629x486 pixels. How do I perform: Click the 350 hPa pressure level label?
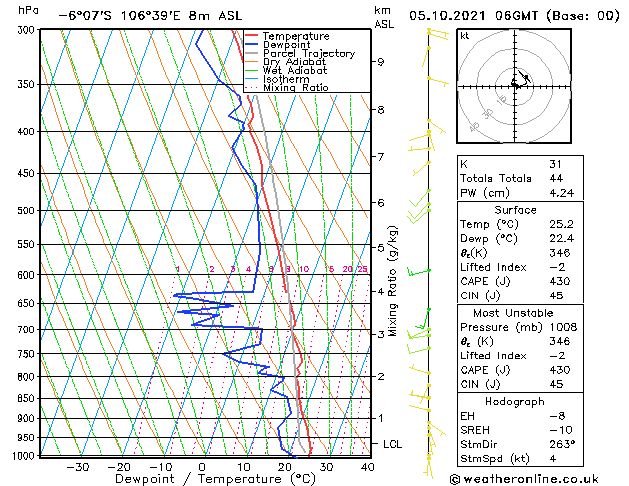(x=28, y=85)
